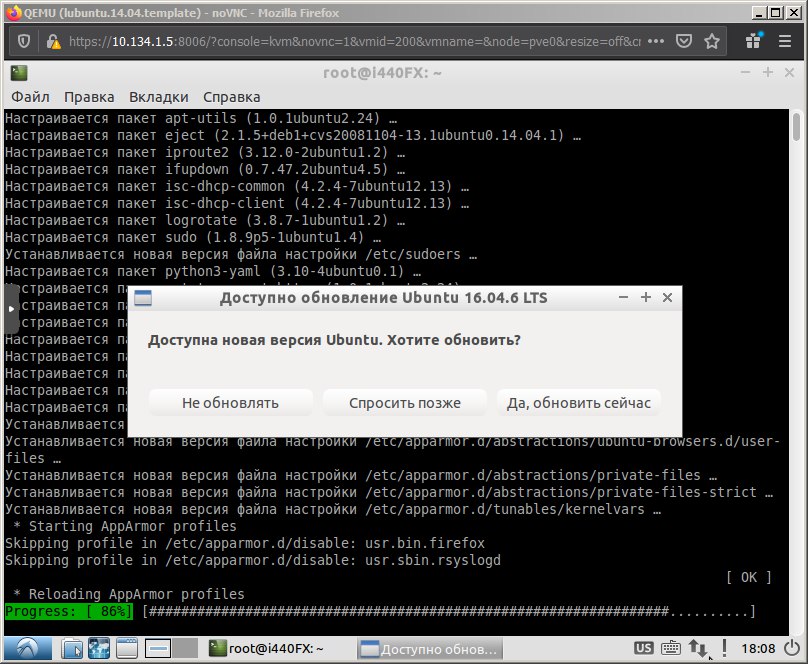The width and height of the screenshot is (808, 664).
Task: Choose 'Спросить позже' in update dialog
Action: [x=405, y=403]
